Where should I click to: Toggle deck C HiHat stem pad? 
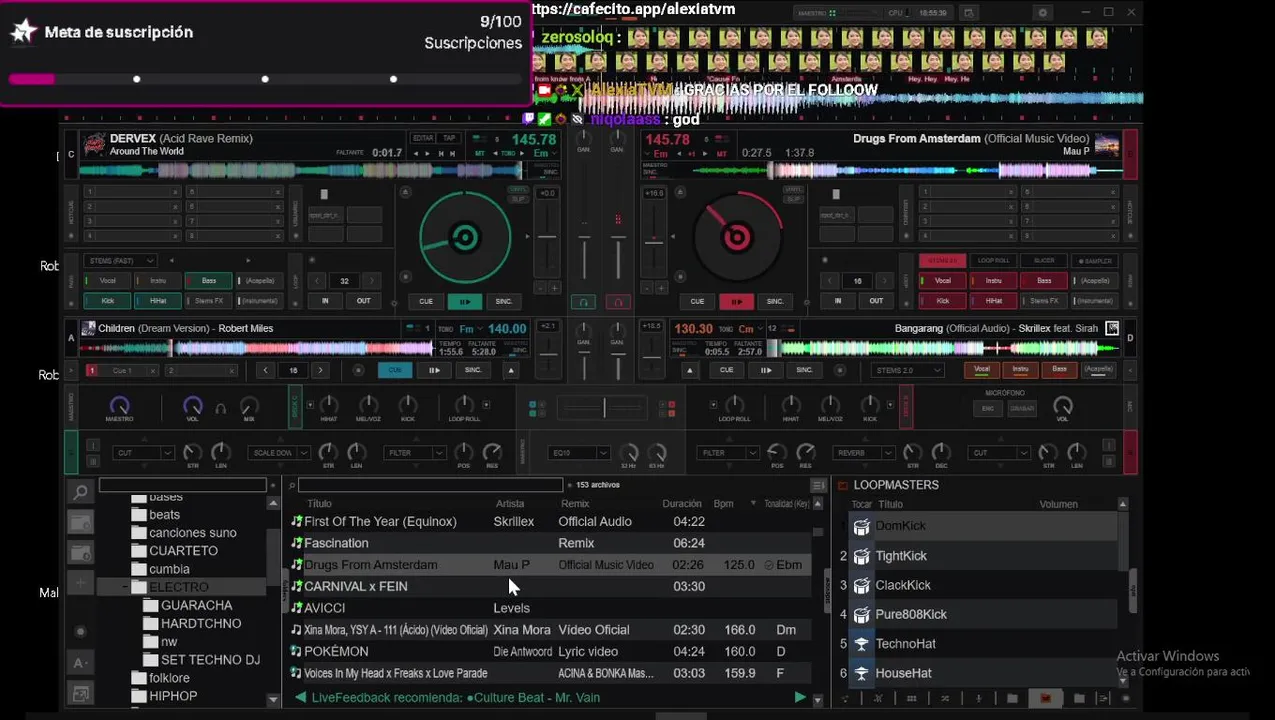pos(158,300)
